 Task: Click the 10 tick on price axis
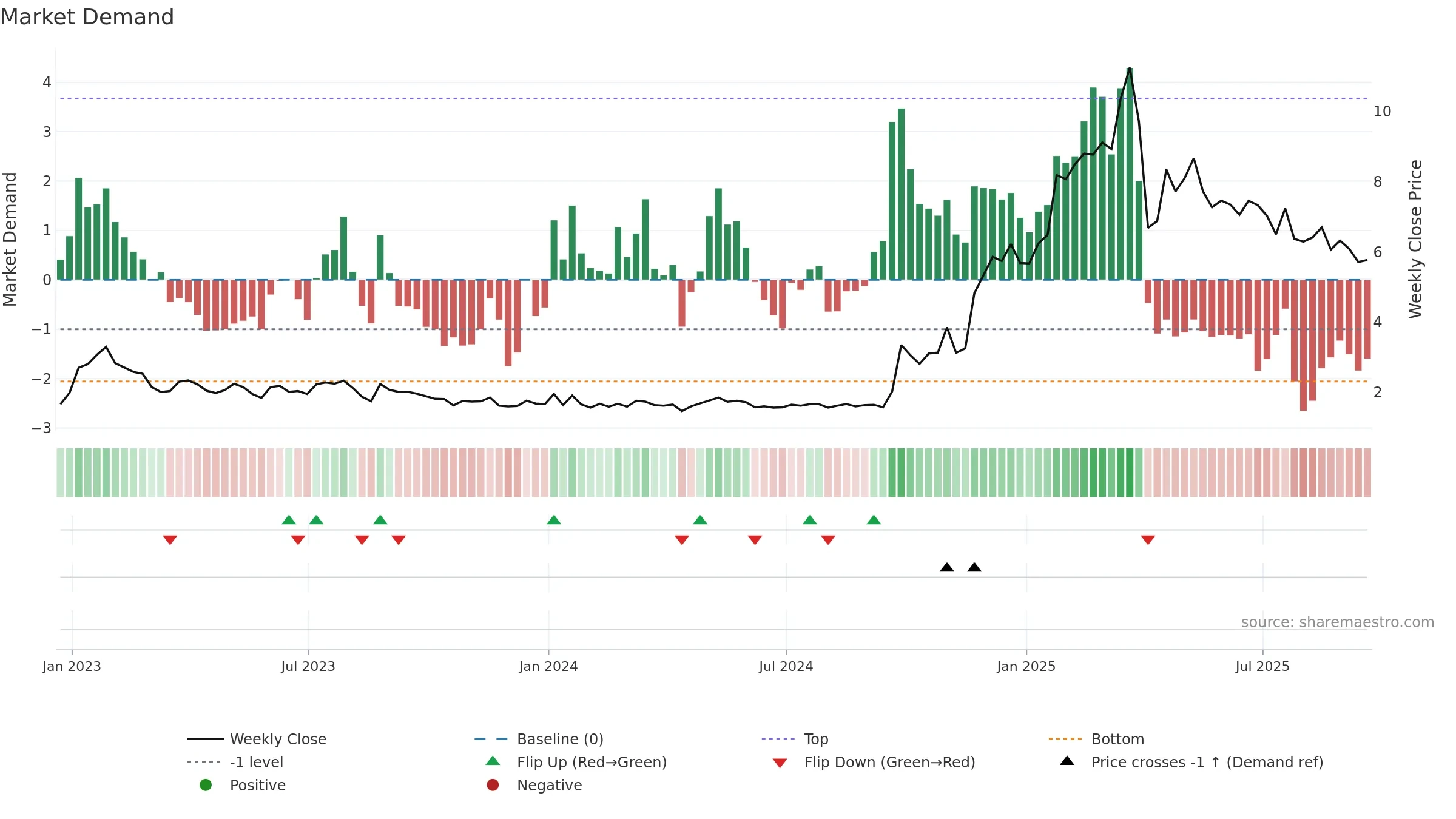click(x=1383, y=112)
